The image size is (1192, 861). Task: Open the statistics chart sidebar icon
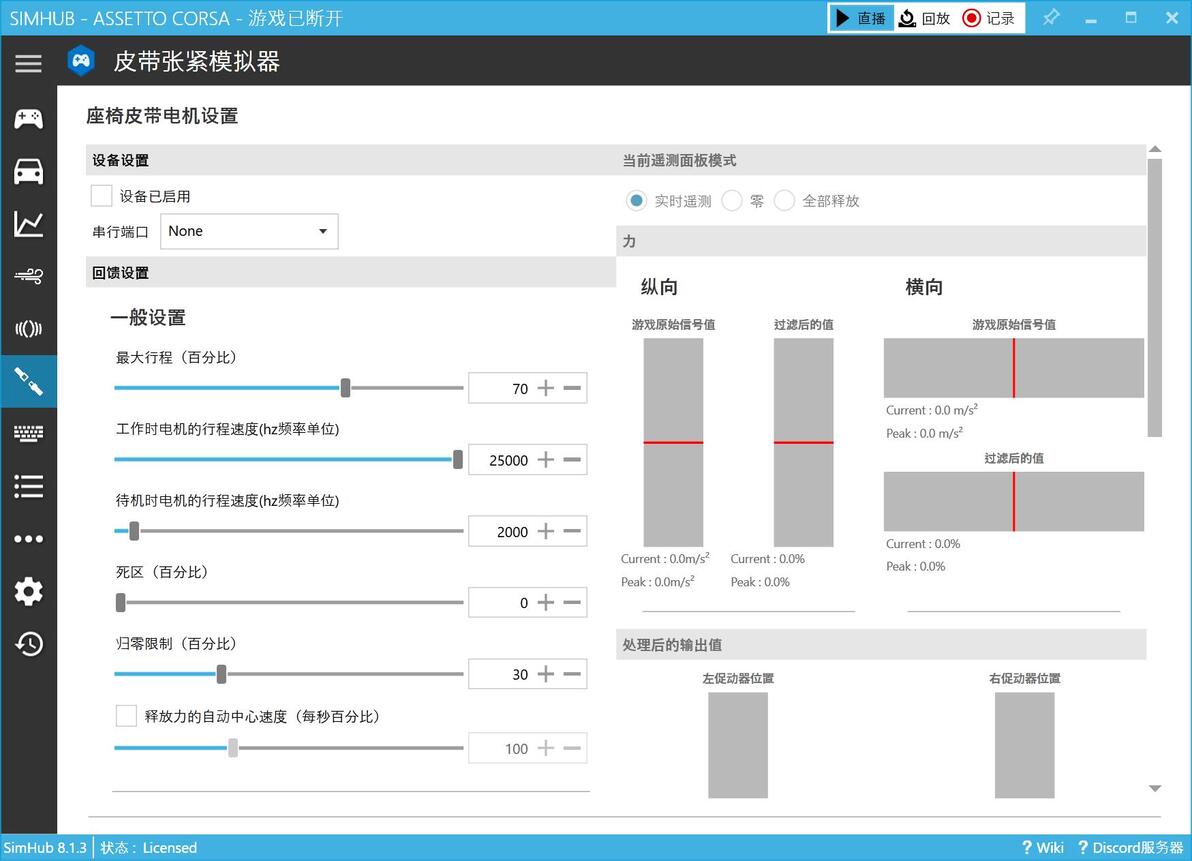point(28,223)
